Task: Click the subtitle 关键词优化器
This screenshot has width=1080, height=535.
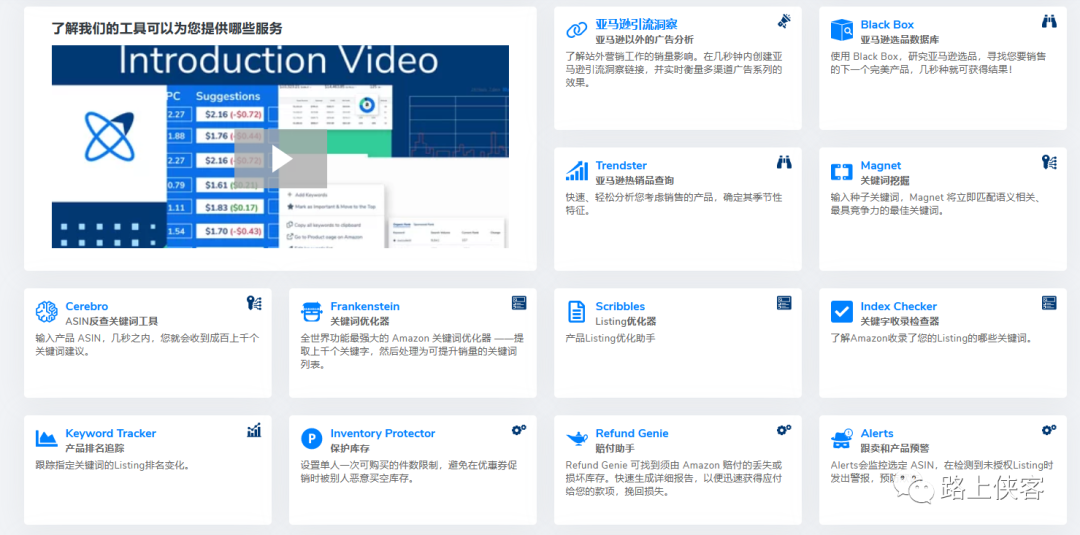Action: [360, 322]
